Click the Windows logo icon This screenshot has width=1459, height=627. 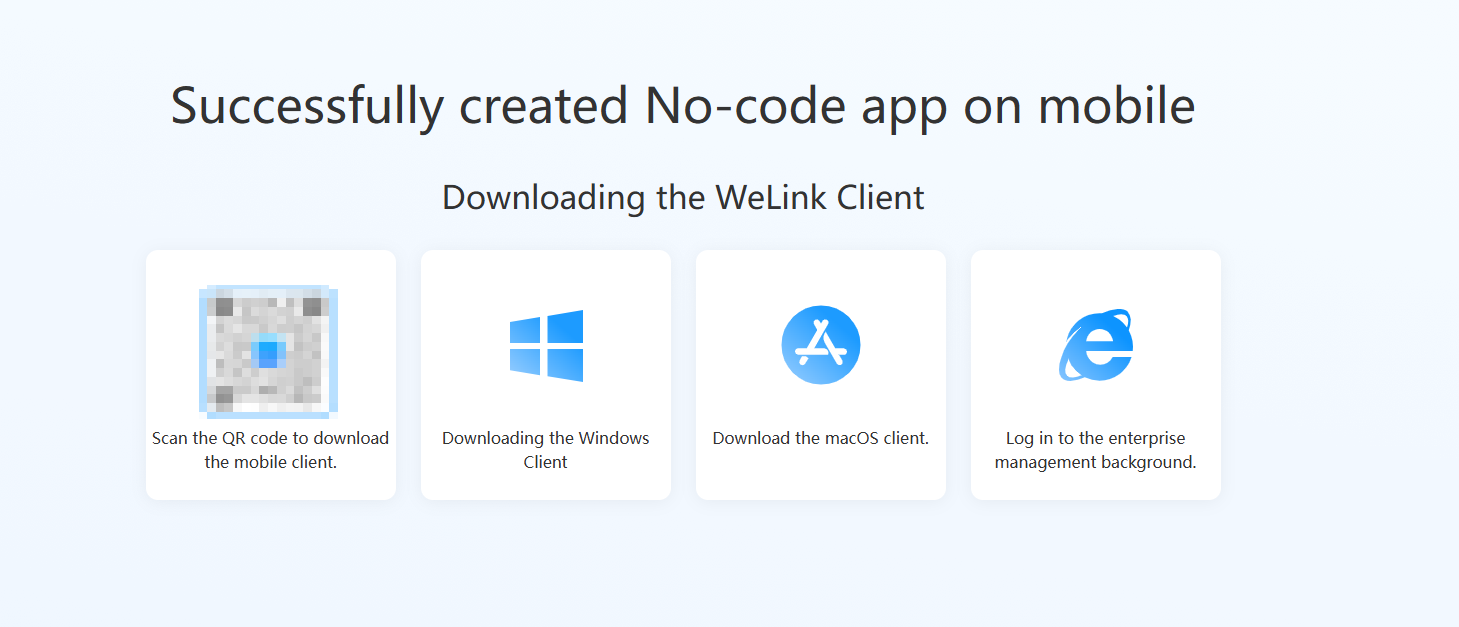pyautogui.click(x=546, y=346)
